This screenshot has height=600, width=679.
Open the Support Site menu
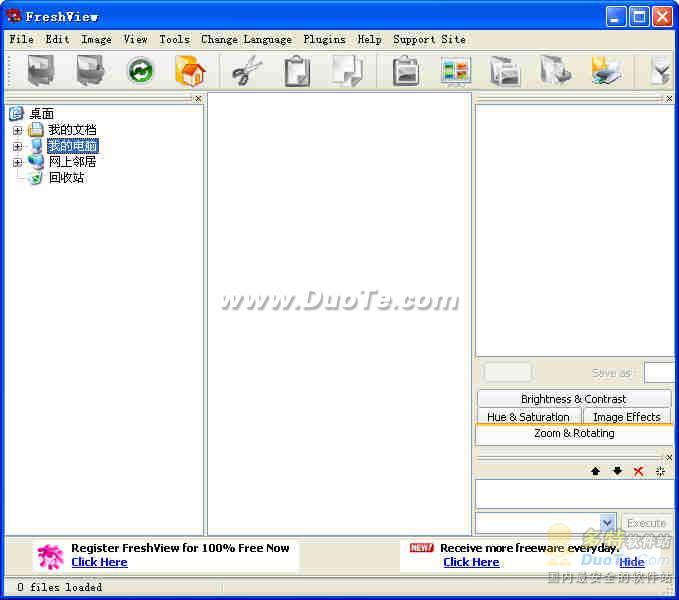[429, 39]
